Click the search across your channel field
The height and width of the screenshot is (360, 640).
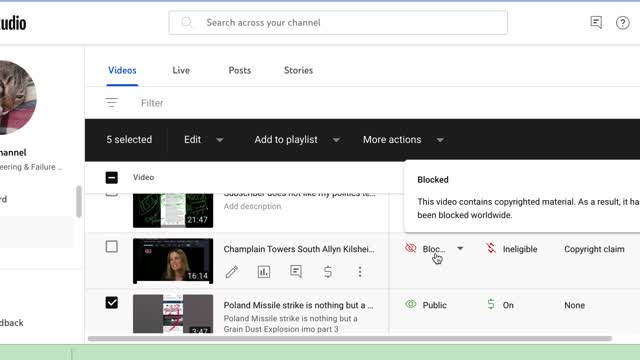tap(338, 22)
